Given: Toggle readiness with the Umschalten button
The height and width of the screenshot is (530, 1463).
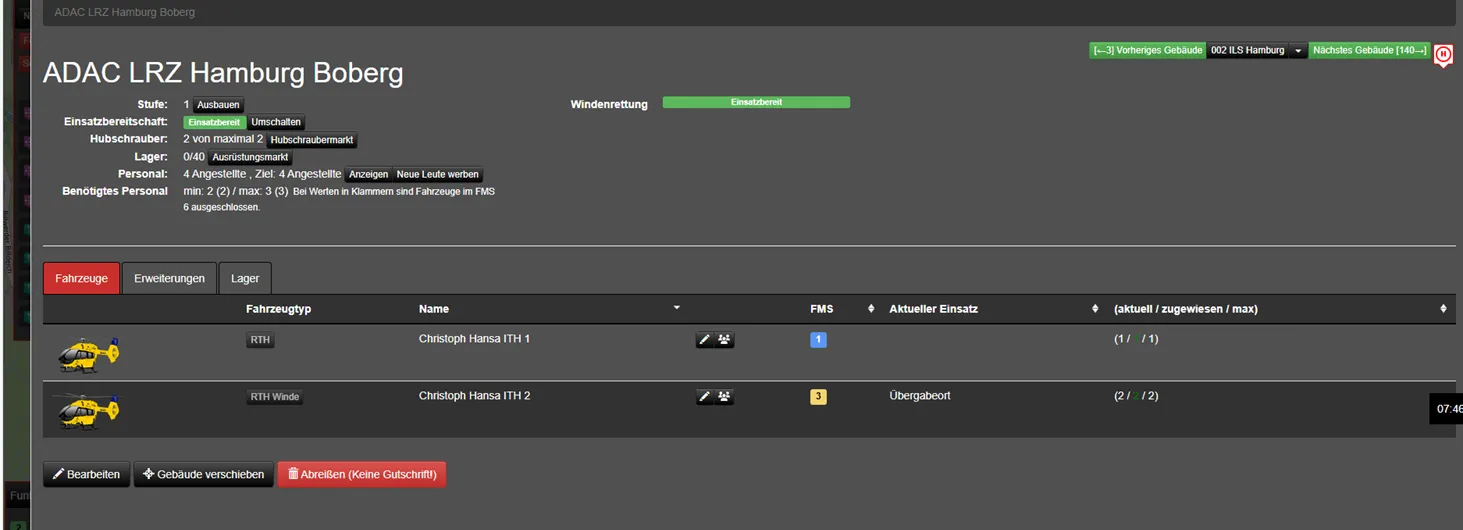Looking at the screenshot, I should coord(276,122).
